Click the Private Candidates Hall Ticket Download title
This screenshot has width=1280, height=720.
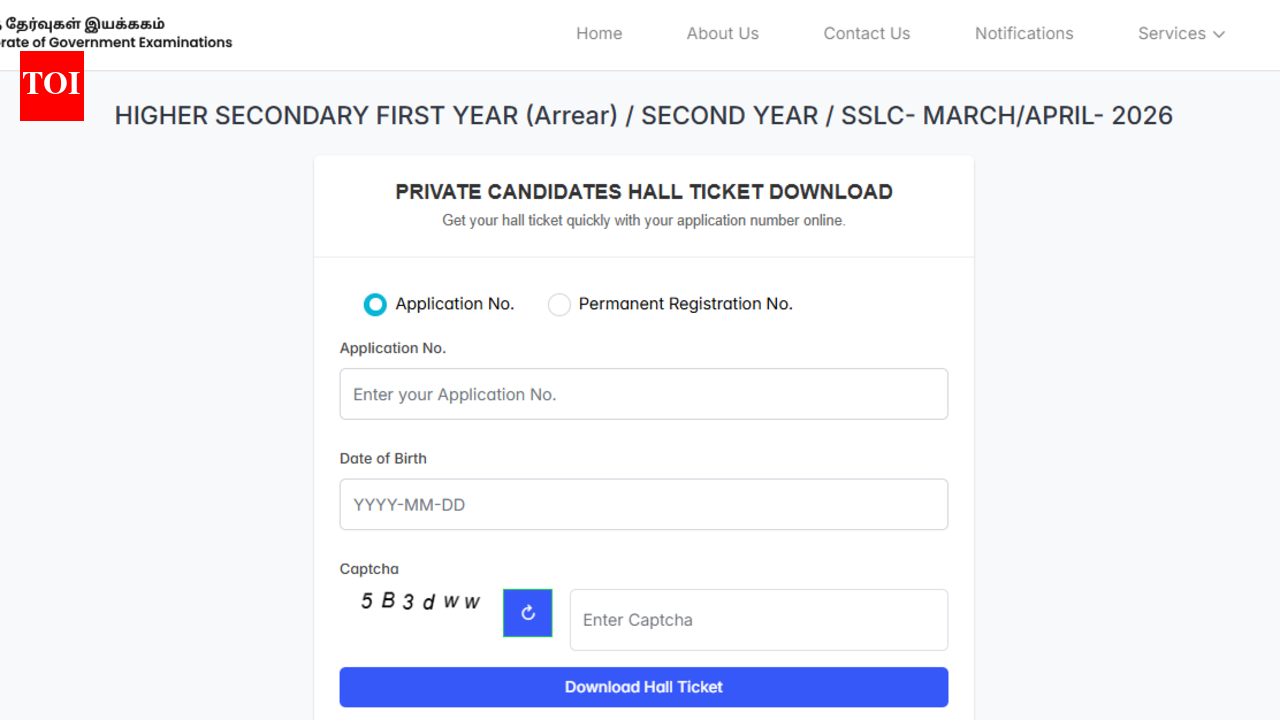643,192
